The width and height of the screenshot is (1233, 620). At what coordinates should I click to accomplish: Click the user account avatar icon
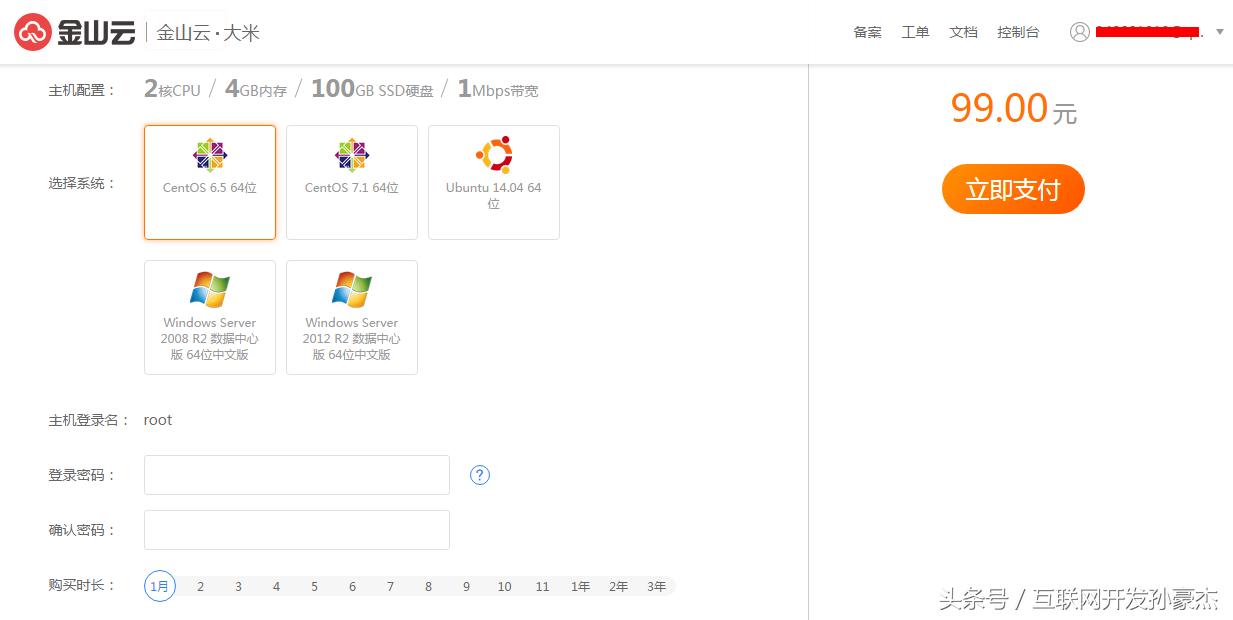pos(1079,32)
